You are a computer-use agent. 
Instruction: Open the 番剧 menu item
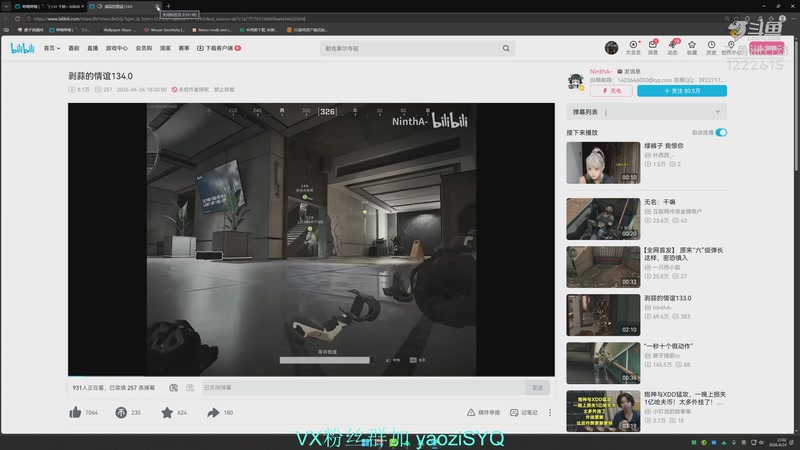pyautogui.click(x=74, y=48)
